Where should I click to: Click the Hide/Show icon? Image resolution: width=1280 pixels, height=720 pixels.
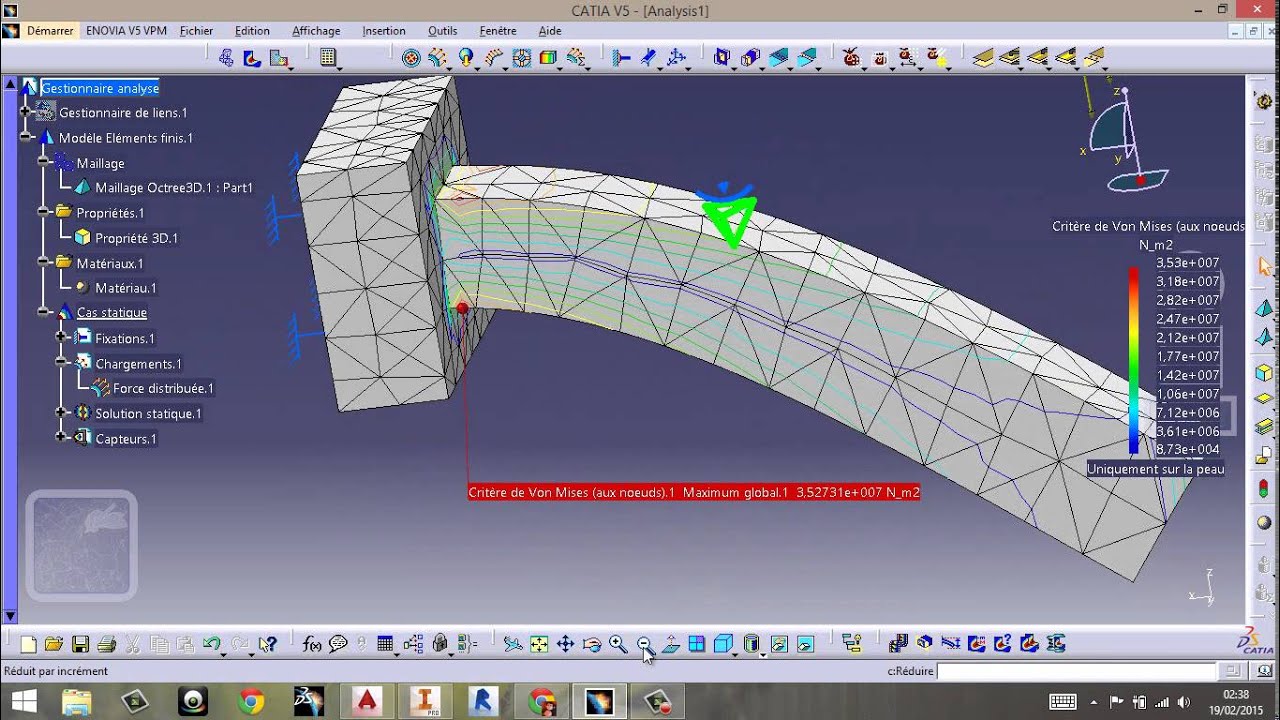[x=779, y=645]
